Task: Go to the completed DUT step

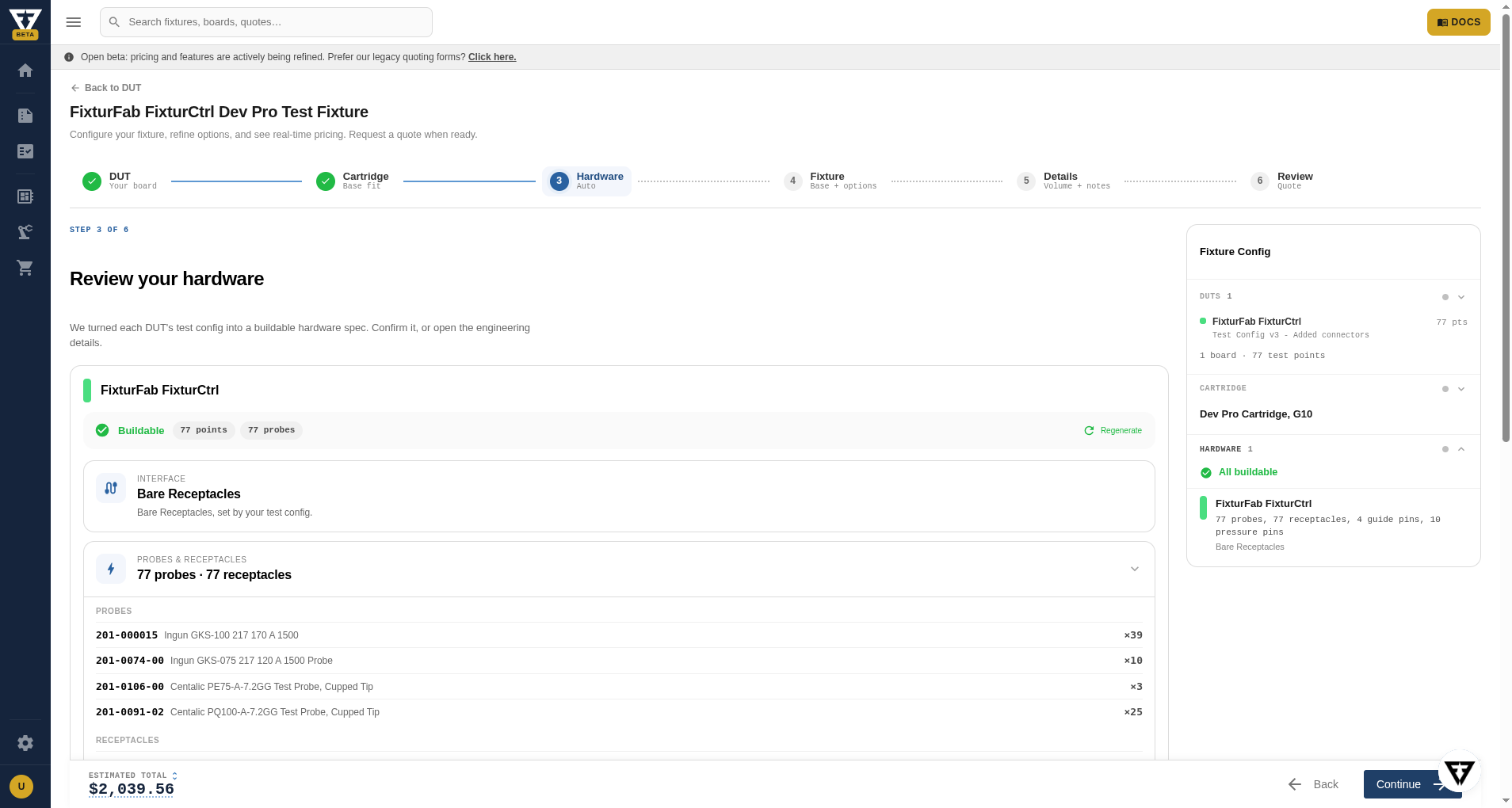Action: pos(120,181)
